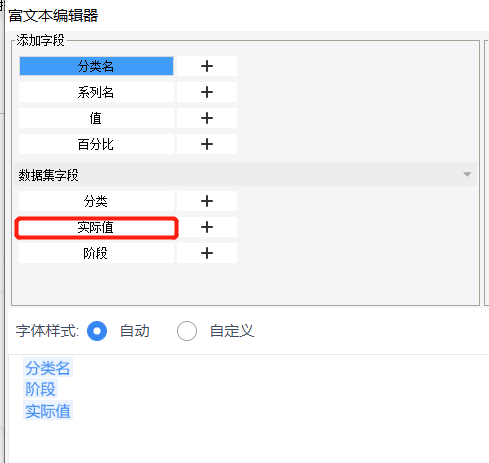Add 值 field using its plus icon
489x463 pixels.
[x=207, y=118]
